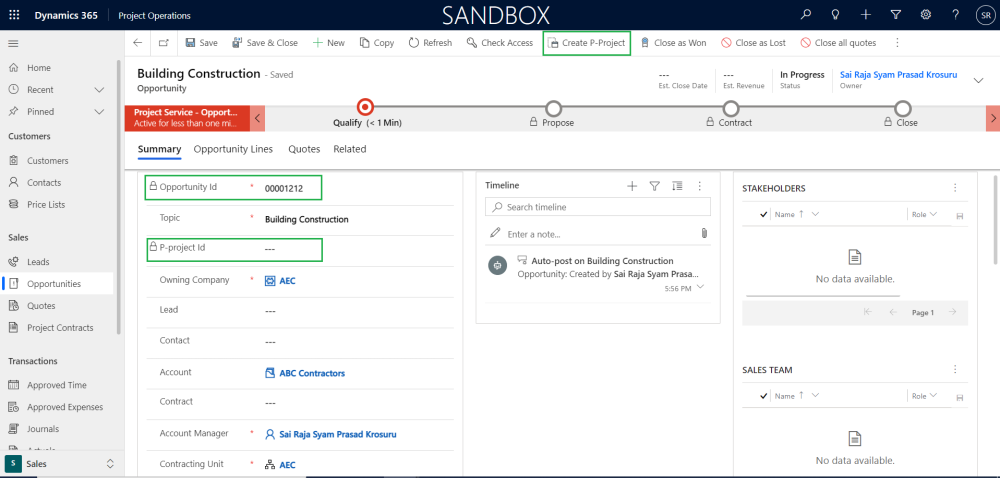1000x478 pixels.
Task: Click the quick create plus icon in top bar
Action: point(865,15)
